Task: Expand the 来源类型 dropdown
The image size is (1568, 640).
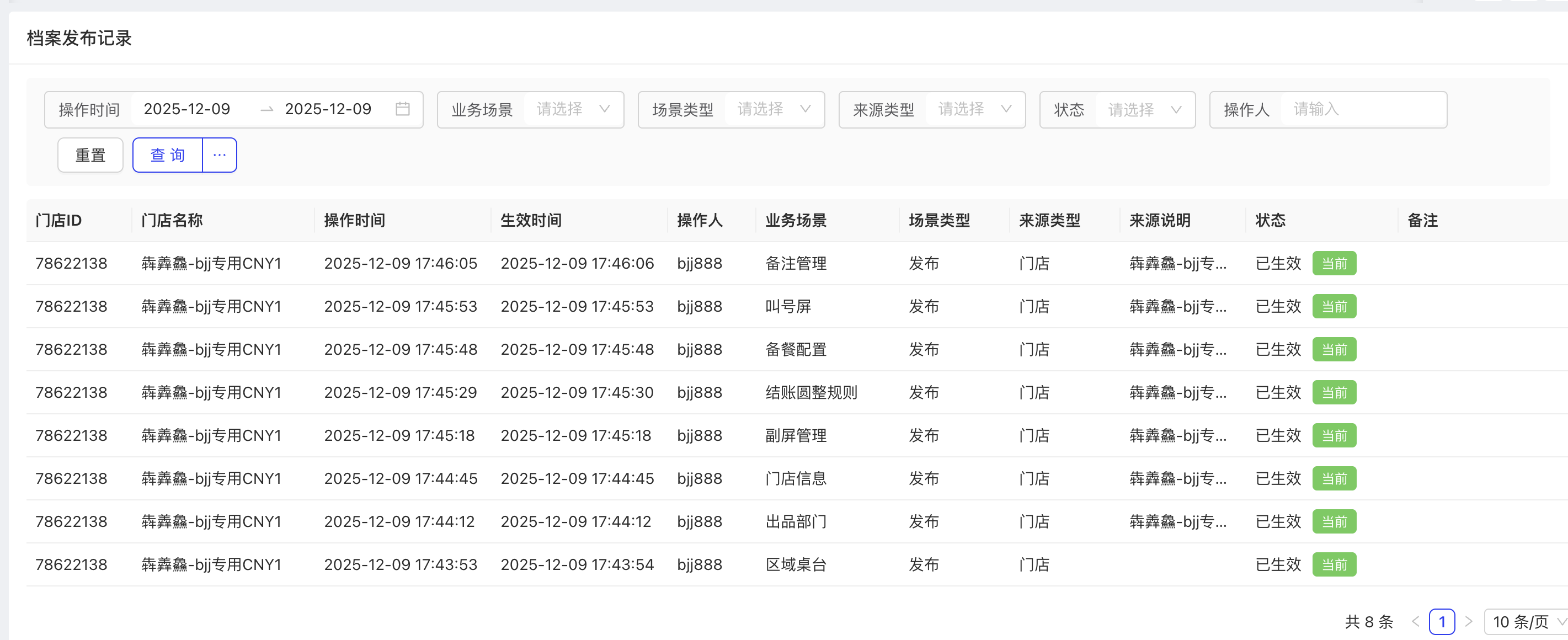Action: [x=974, y=110]
